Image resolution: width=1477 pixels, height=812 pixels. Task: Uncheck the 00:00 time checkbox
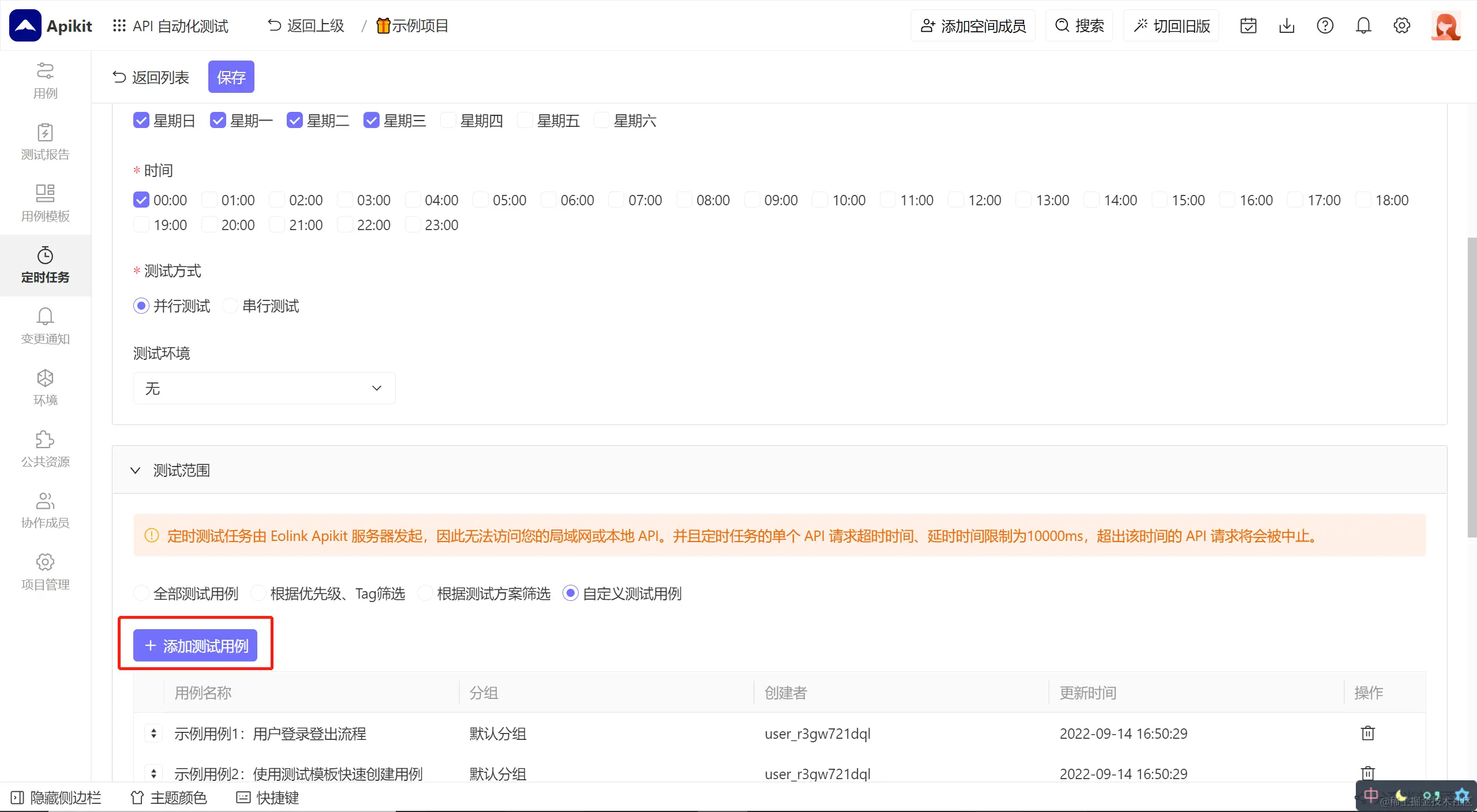(141, 200)
